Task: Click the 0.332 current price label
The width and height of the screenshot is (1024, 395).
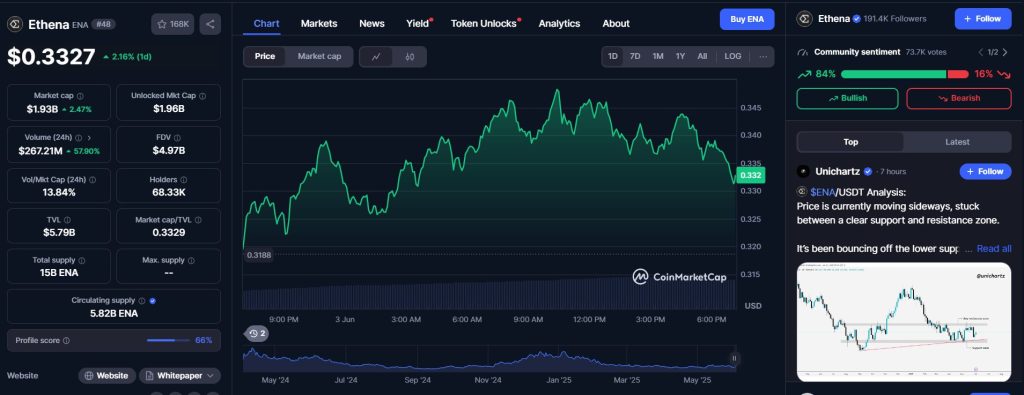Action: tap(750, 175)
